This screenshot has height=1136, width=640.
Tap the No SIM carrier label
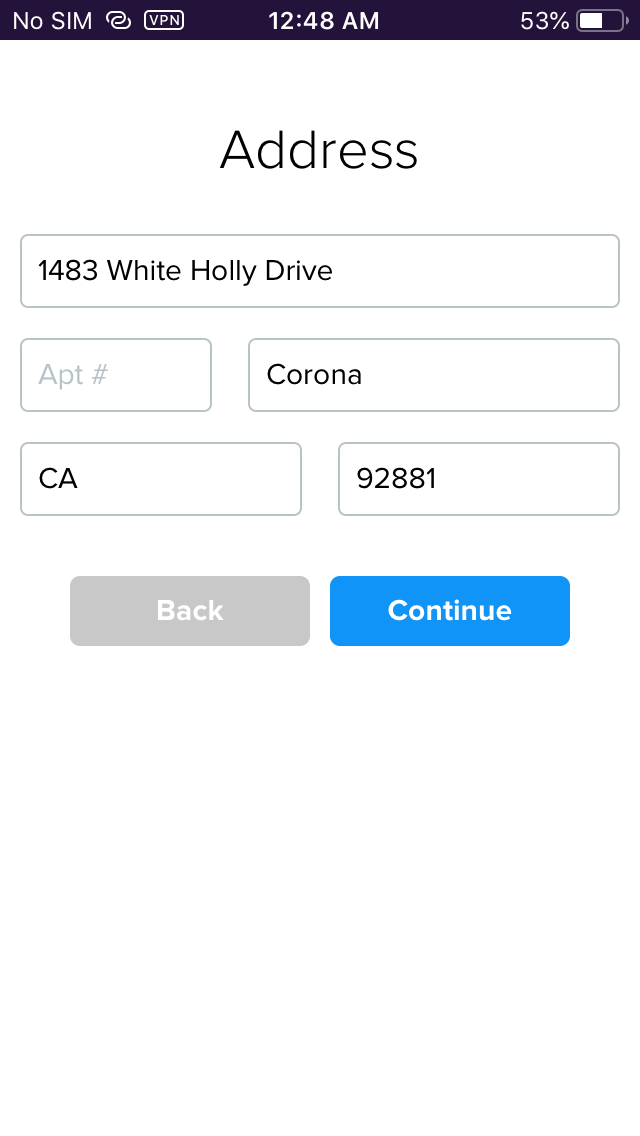pyautogui.click(x=52, y=21)
